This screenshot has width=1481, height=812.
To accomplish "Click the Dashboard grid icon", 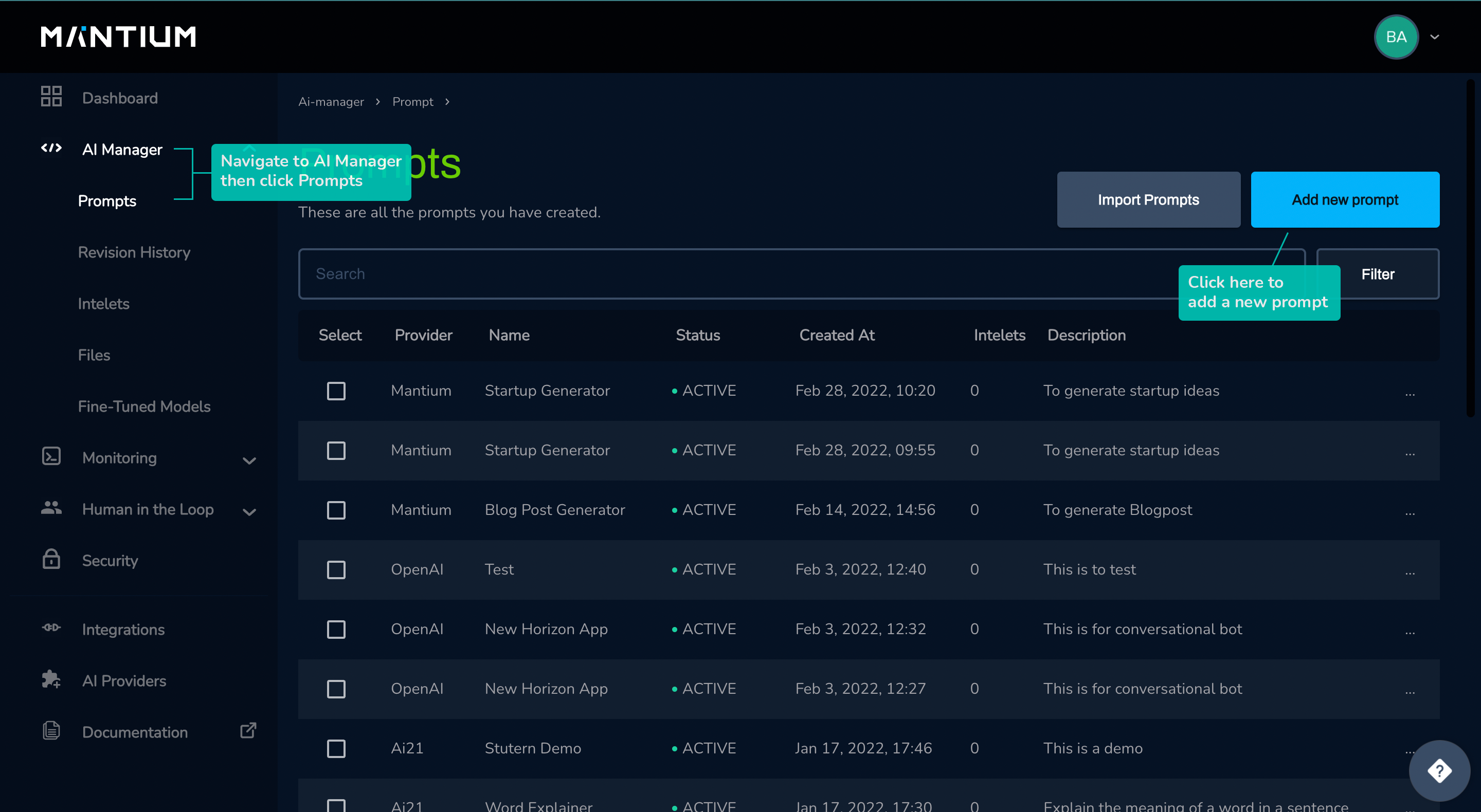I will pyautogui.click(x=51, y=97).
